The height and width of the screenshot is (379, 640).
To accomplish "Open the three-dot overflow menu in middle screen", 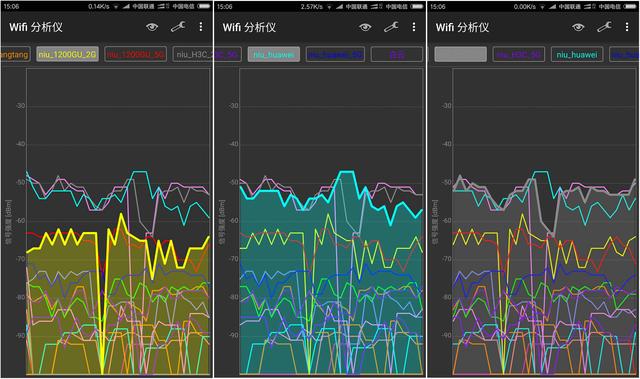I will coord(413,27).
